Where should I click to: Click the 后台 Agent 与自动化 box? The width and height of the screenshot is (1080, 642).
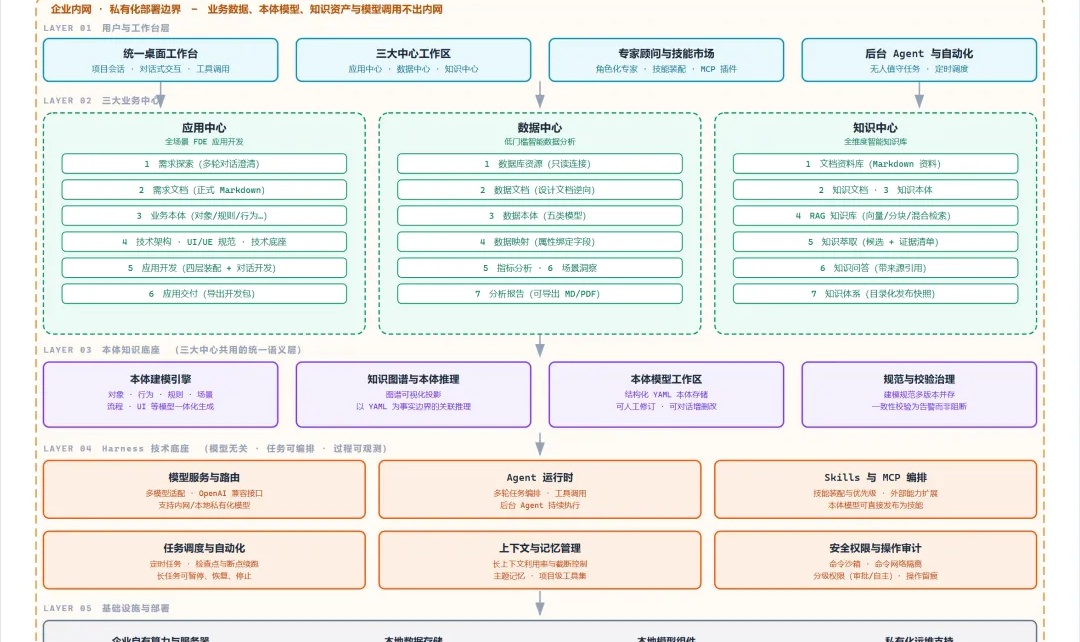click(x=919, y=60)
